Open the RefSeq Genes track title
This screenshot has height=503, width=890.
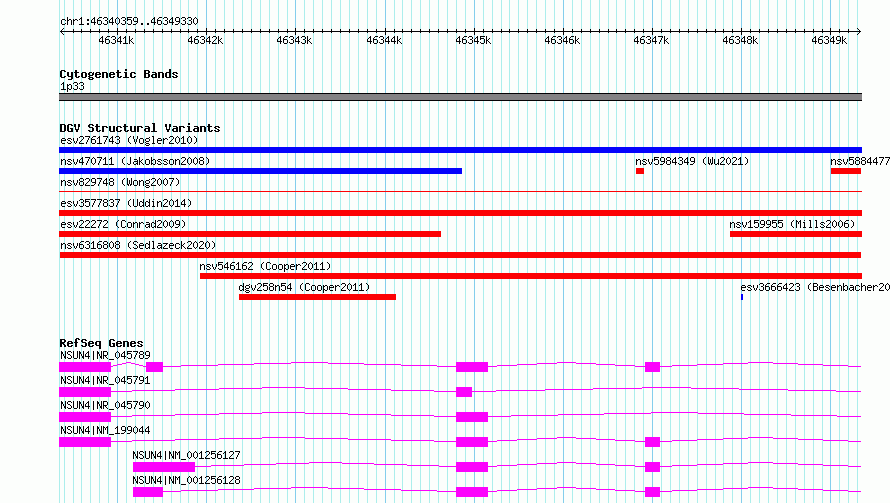[101, 343]
